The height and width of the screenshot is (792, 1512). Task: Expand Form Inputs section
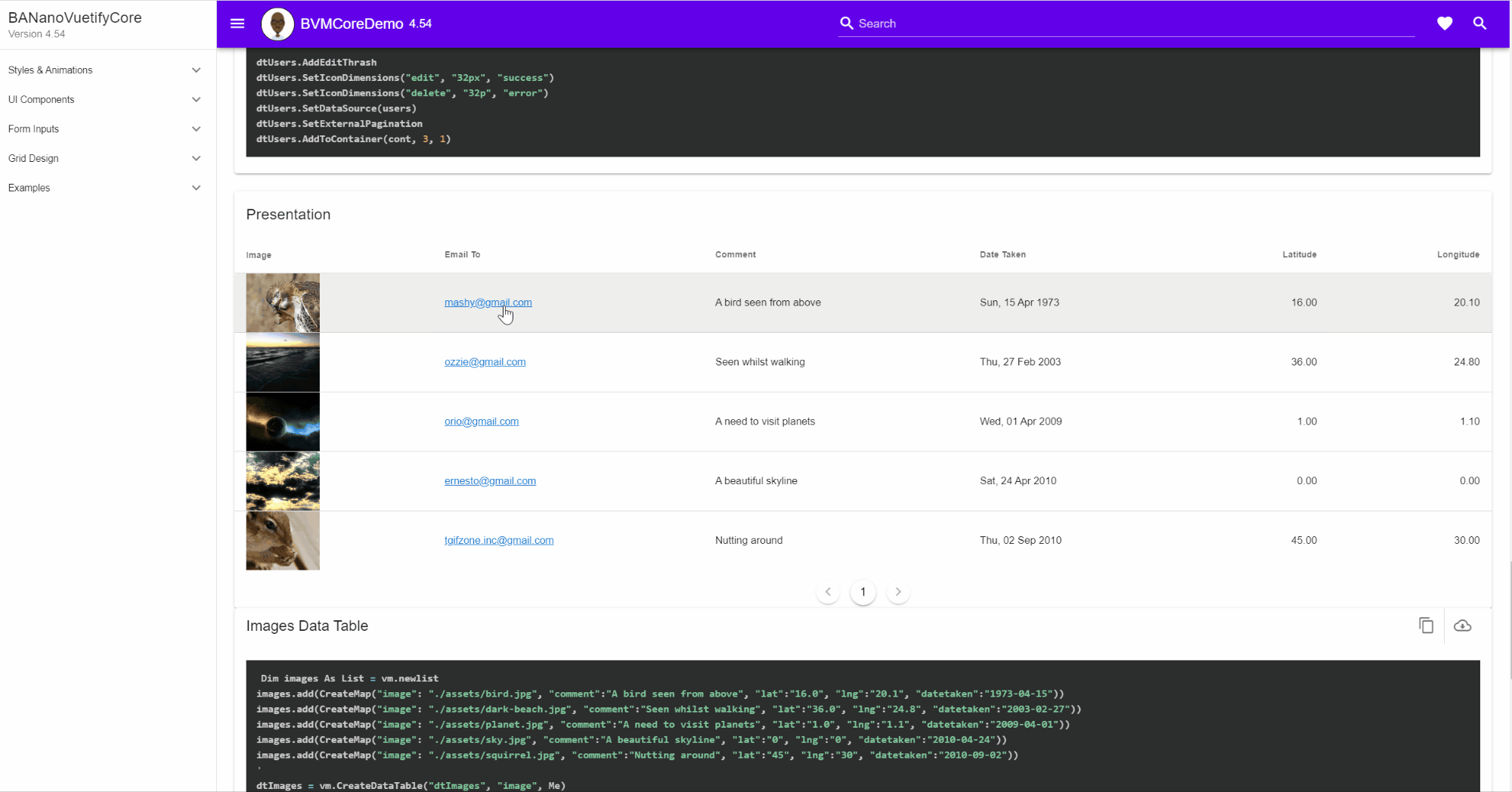(x=104, y=129)
